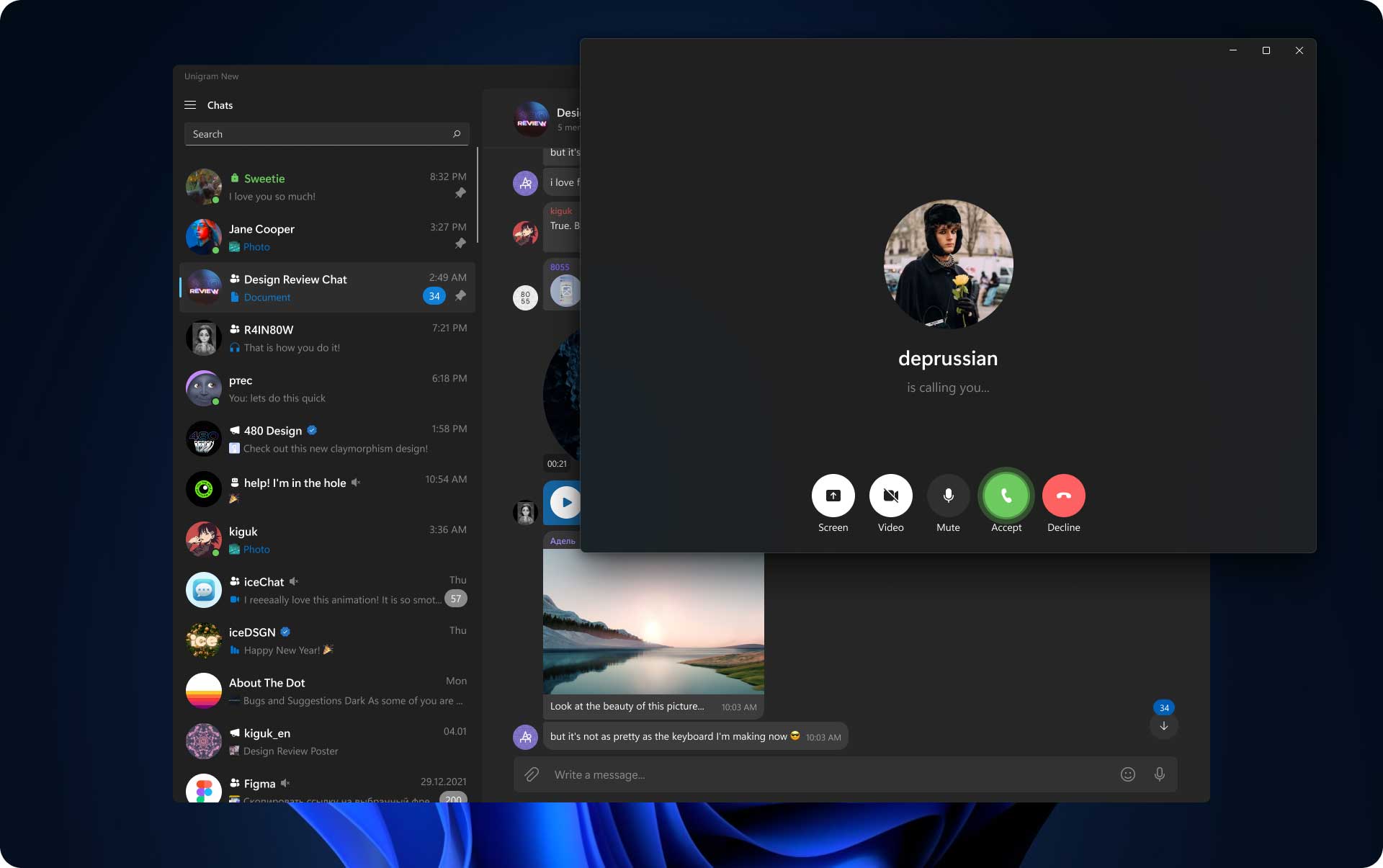Screen dimensions: 1383x868
Task: Minimize the call window
Action: 1233,50
